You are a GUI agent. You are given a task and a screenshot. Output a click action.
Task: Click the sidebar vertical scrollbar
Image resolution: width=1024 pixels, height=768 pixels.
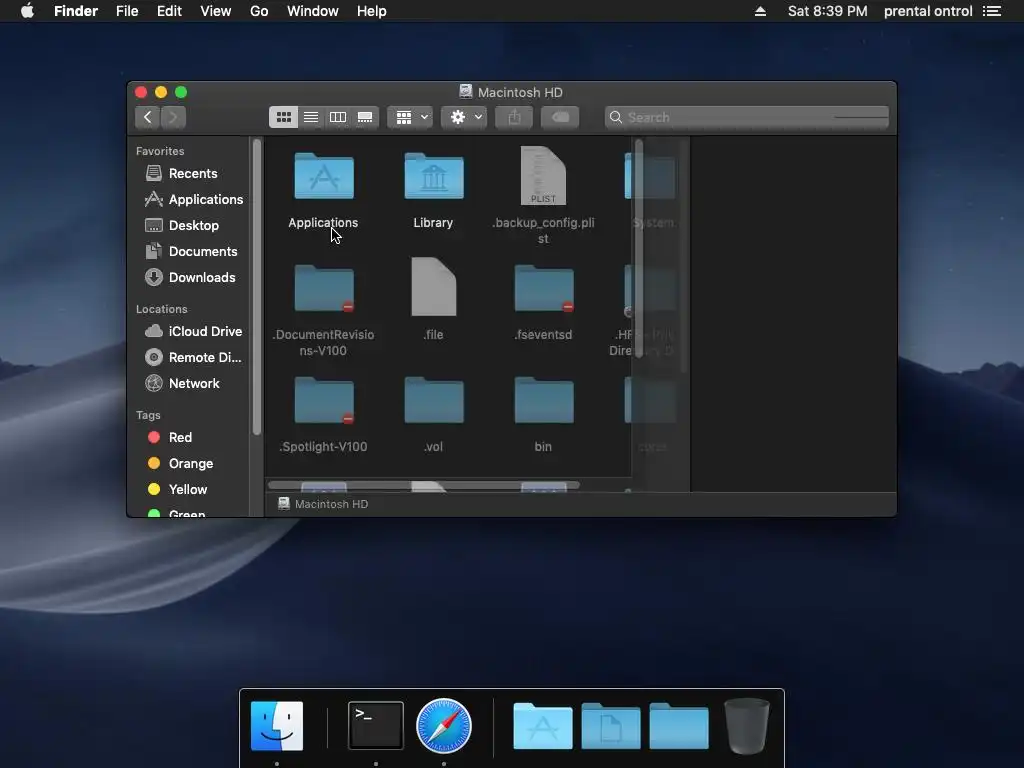[x=257, y=287]
